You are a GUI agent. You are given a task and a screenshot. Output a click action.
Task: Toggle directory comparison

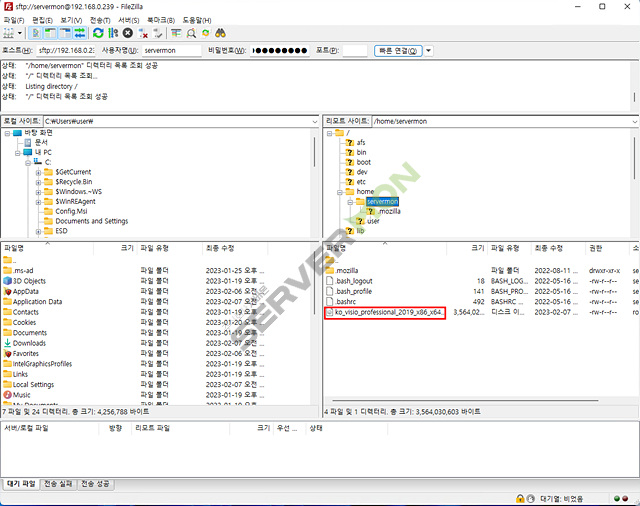191,33
